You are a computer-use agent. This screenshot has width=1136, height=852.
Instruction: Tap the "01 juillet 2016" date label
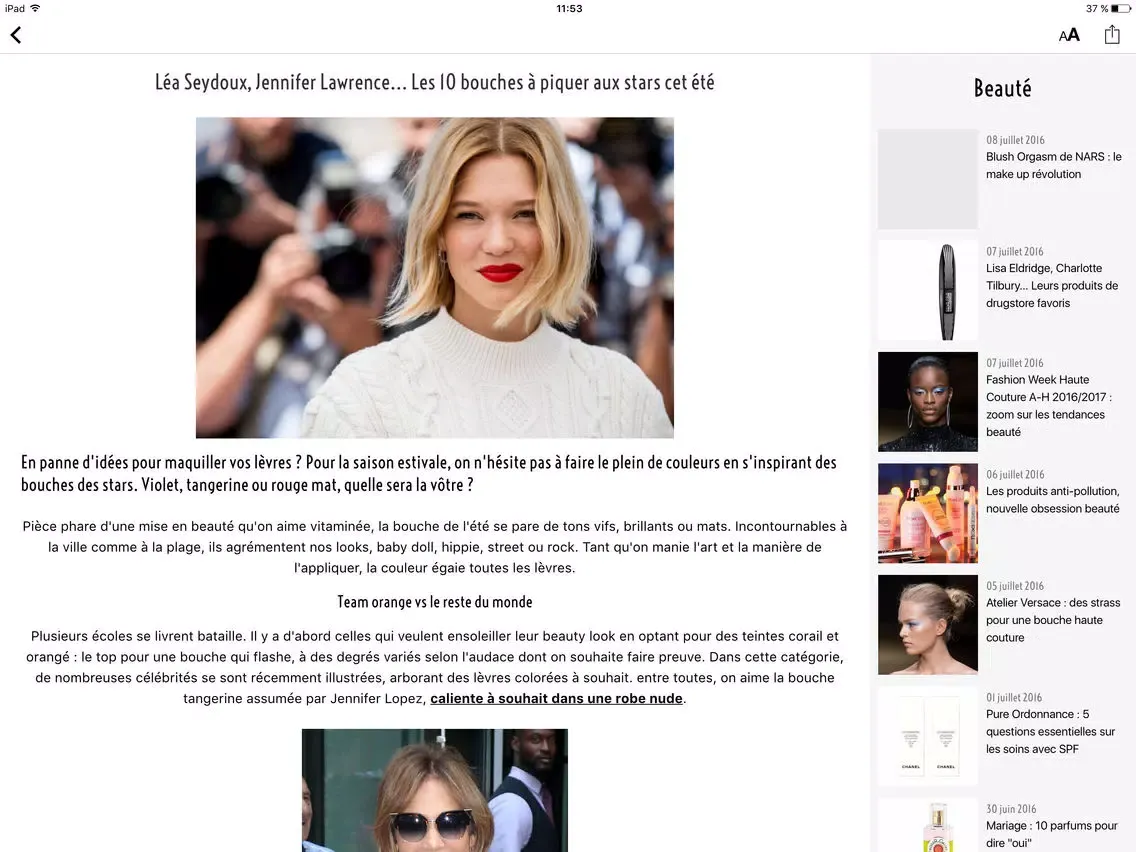[1014, 698]
